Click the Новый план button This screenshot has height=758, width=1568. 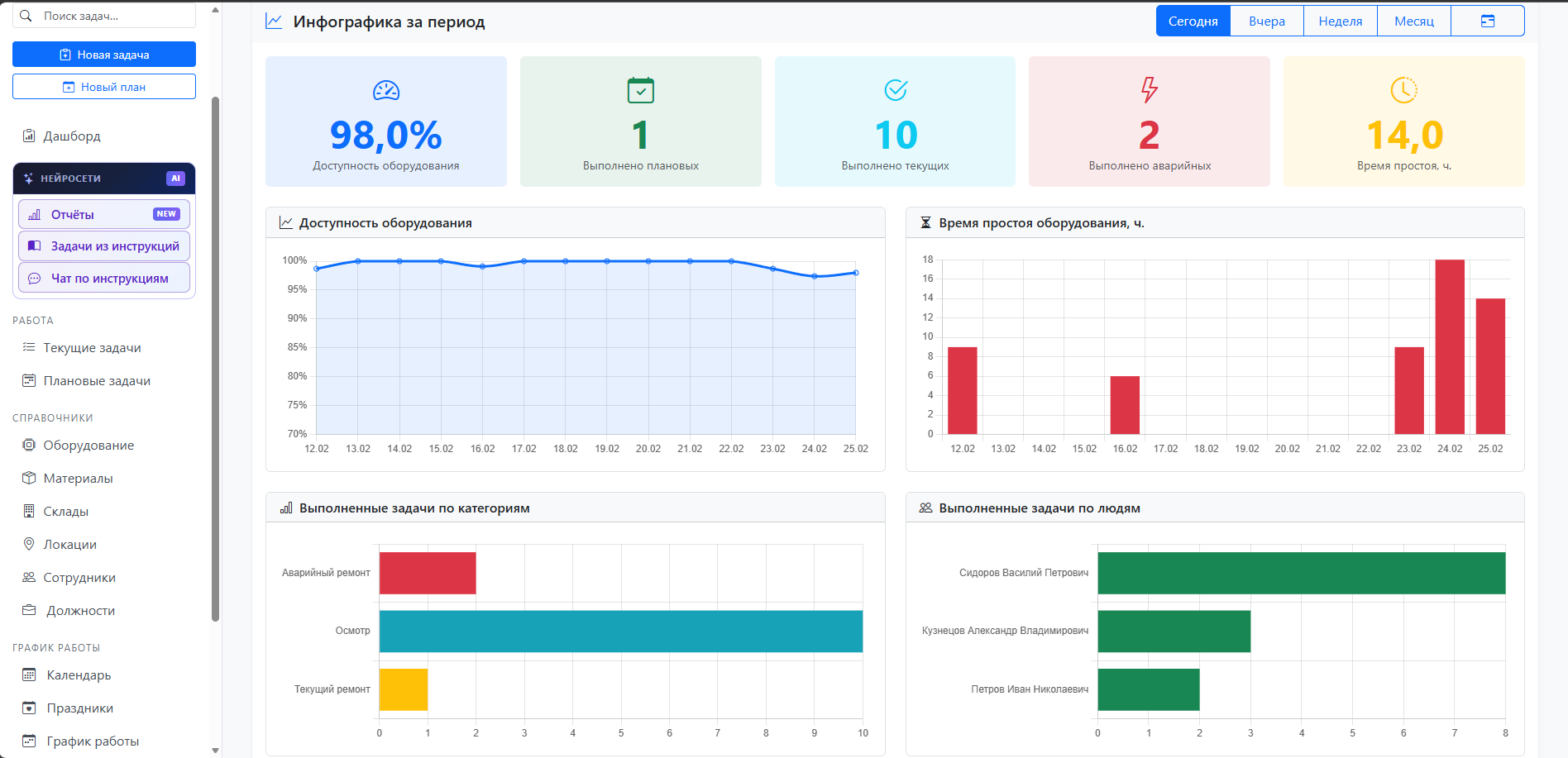(x=104, y=87)
